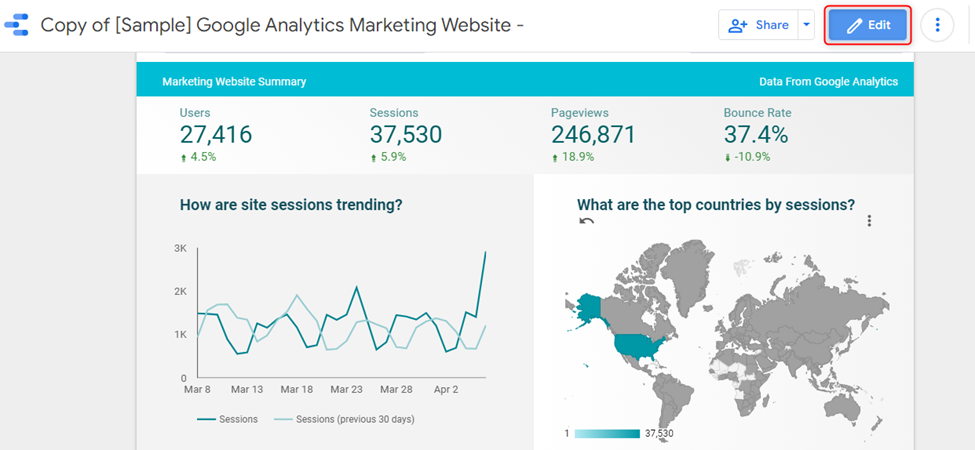Click the Sessions (previous 30 days) legend entry

(x=344, y=419)
